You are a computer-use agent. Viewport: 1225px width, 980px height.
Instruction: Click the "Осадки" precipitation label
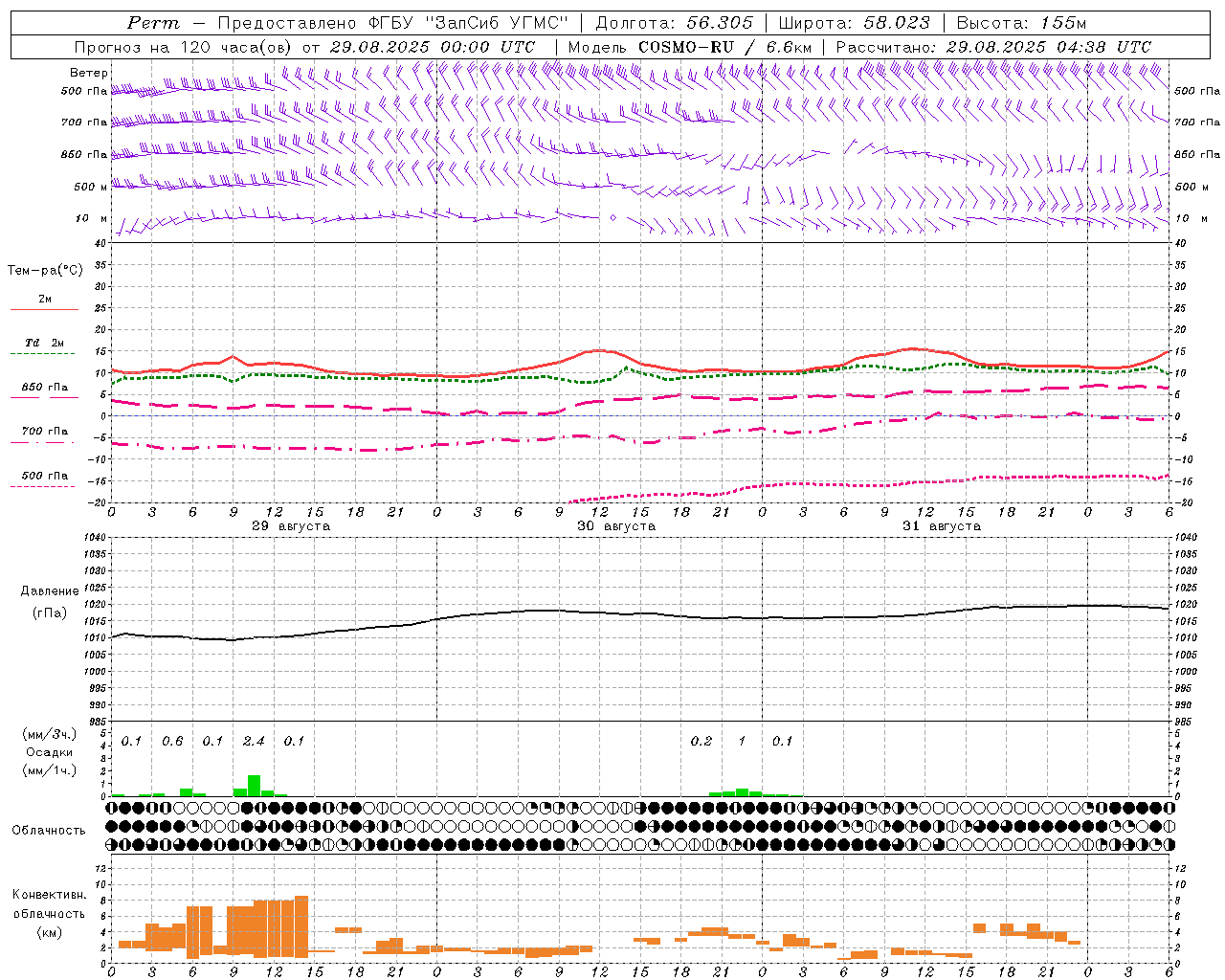(x=49, y=752)
